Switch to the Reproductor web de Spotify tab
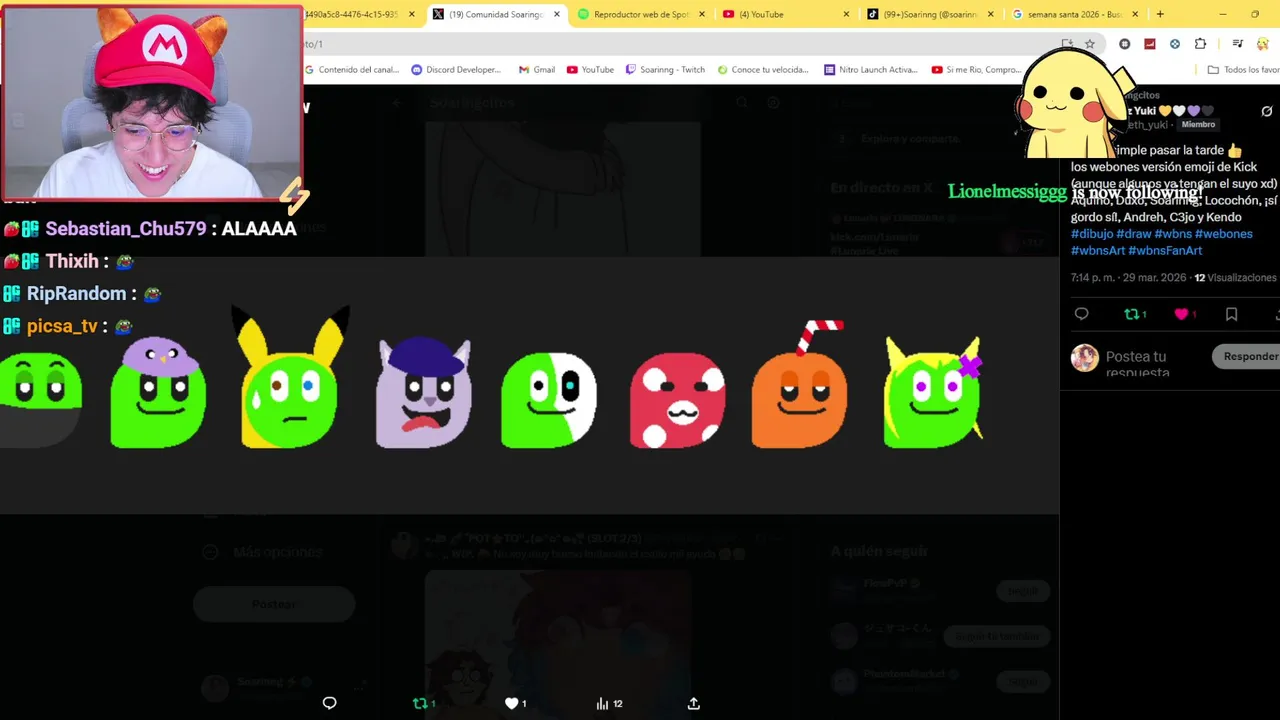Viewport: 1280px width, 720px height. click(640, 14)
